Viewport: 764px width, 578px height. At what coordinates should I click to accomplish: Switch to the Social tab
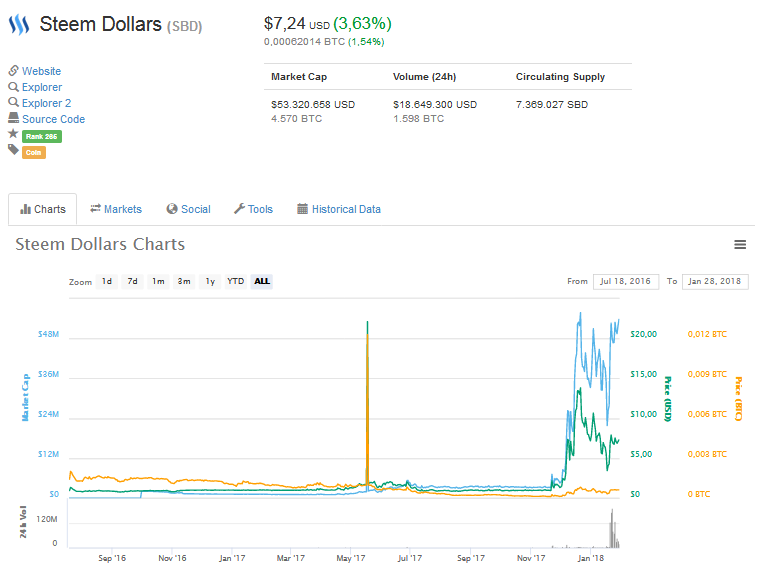[x=189, y=209]
